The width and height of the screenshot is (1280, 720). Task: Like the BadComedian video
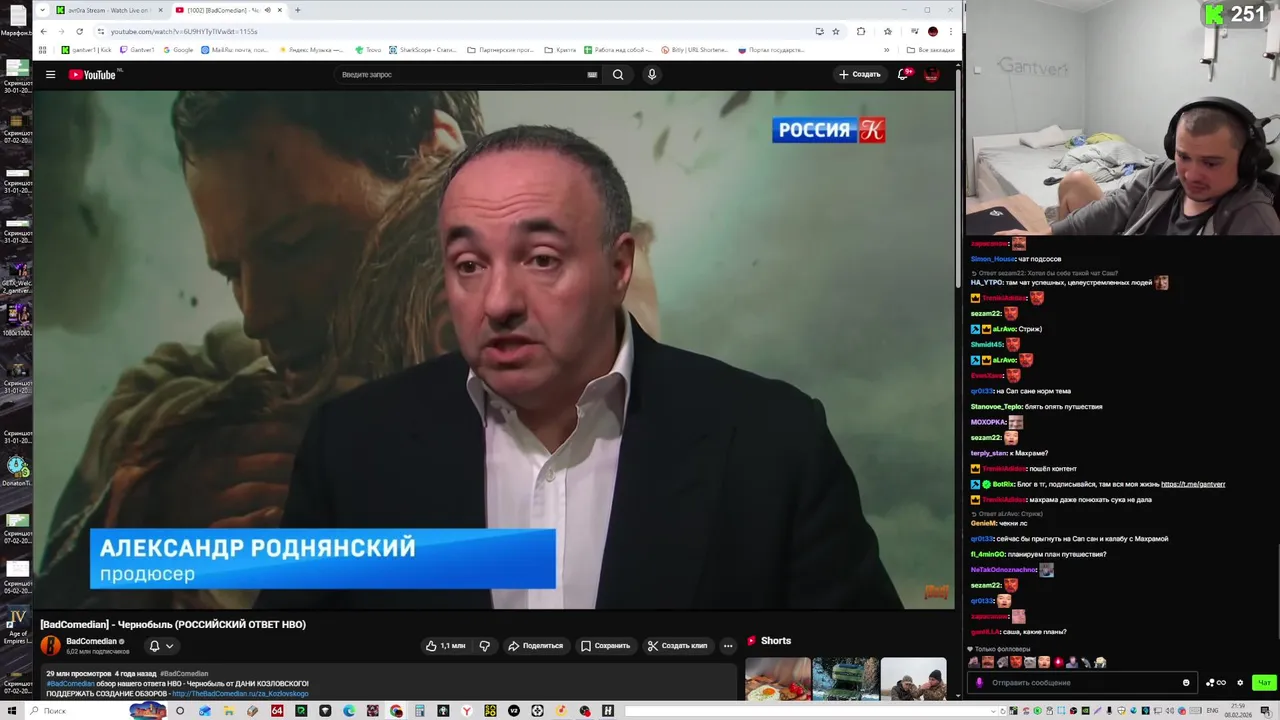pyautogui.click(x=445, y=646)
